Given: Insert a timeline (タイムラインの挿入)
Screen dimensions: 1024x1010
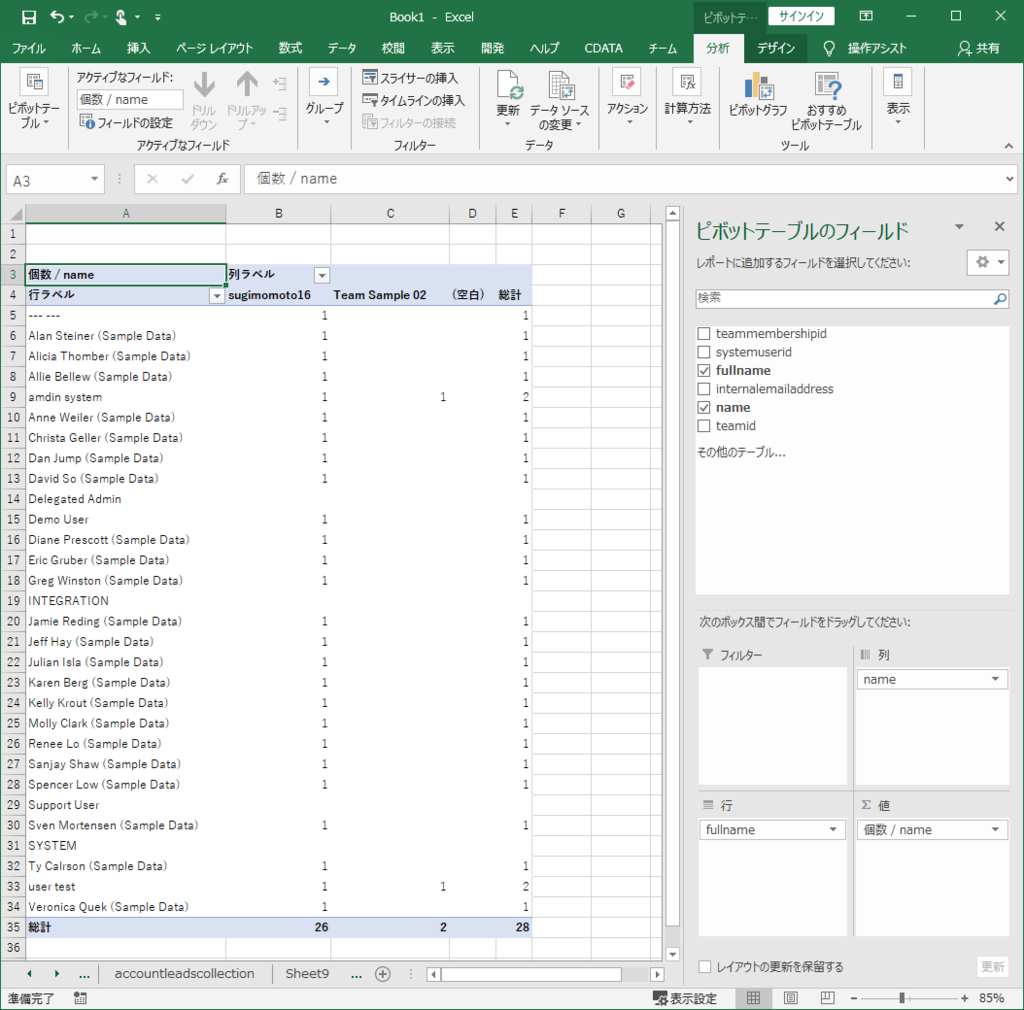Looking at the screenshot, I should pyautogui.click(x=413, y=100).
